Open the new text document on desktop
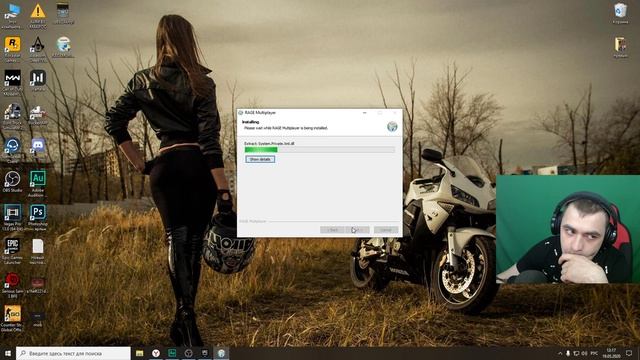Screen dimensions: 640x360 click(38, 251)
